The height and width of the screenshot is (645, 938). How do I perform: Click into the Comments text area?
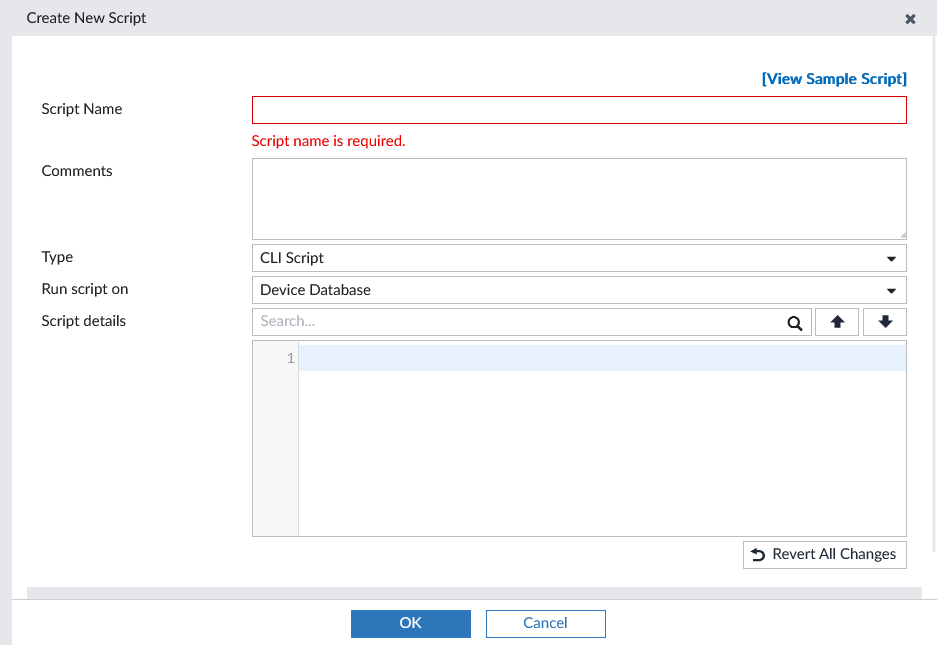tap(579, 198)
